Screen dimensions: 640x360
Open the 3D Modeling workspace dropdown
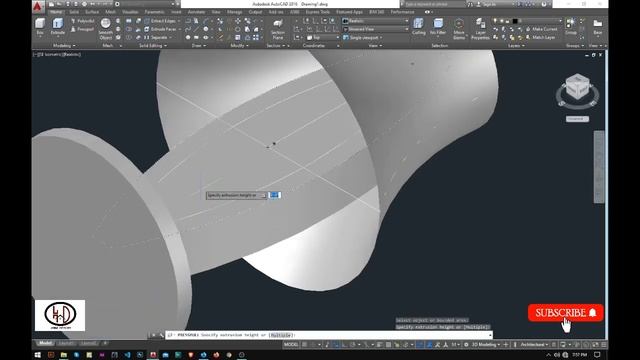486,345
